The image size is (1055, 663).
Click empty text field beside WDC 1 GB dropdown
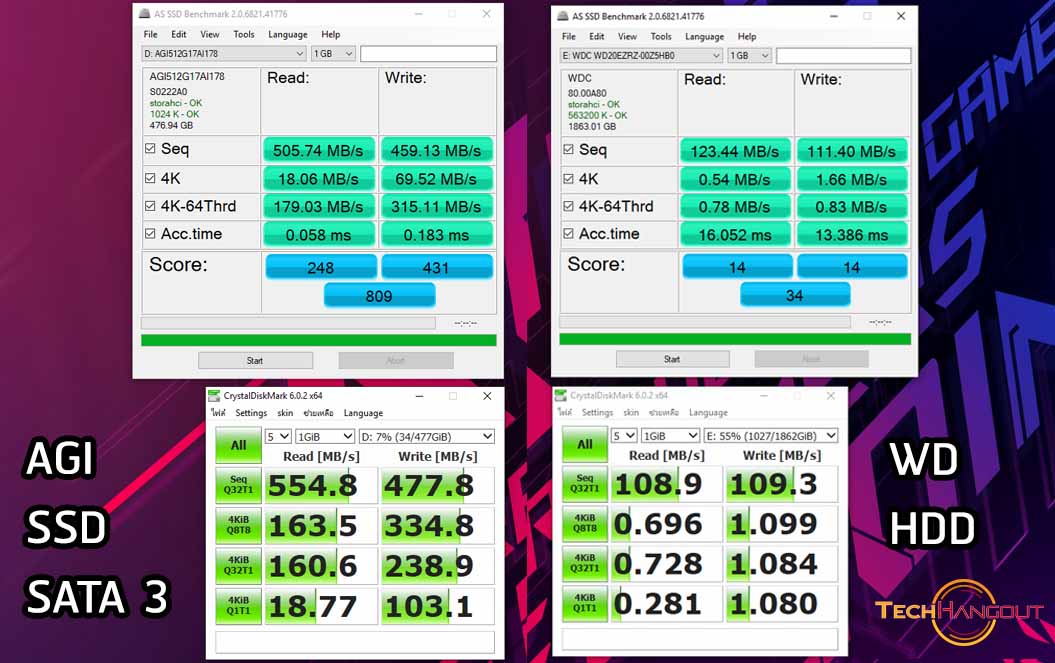tap(844, 56)
